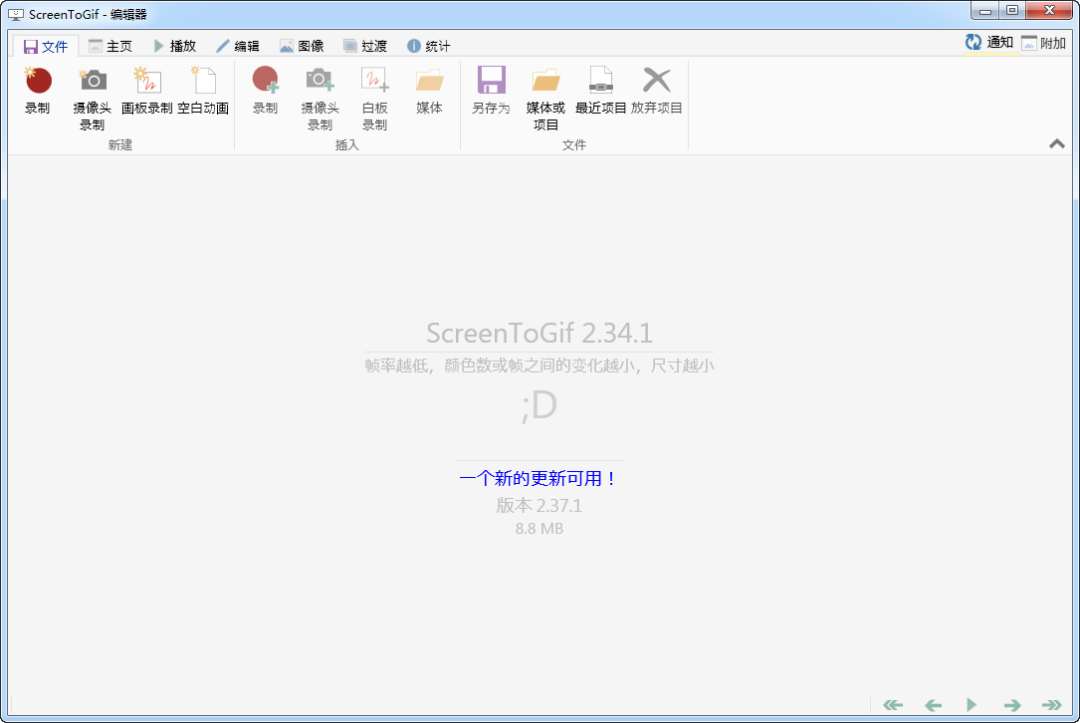1080x723 pixels.
Task: Open the 编辑 ribbon tab
Action: [x=238, y=46]
